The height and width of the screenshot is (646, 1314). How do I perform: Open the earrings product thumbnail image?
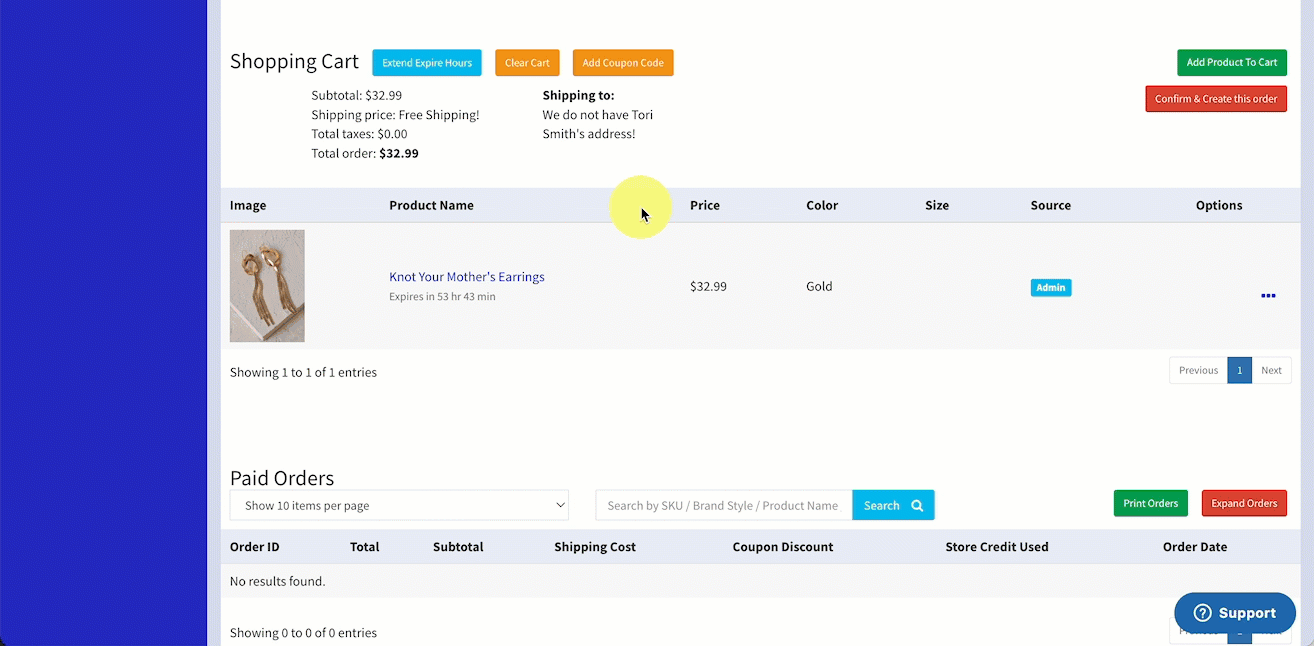267,286
